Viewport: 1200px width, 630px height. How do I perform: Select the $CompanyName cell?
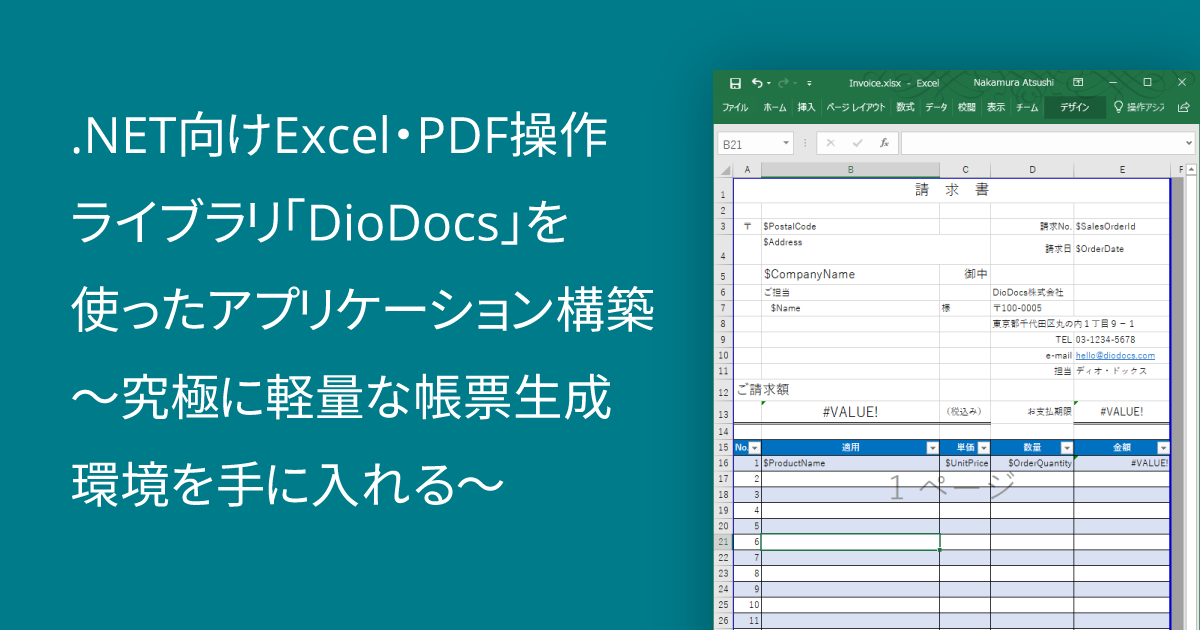click(x=850, y=274)
